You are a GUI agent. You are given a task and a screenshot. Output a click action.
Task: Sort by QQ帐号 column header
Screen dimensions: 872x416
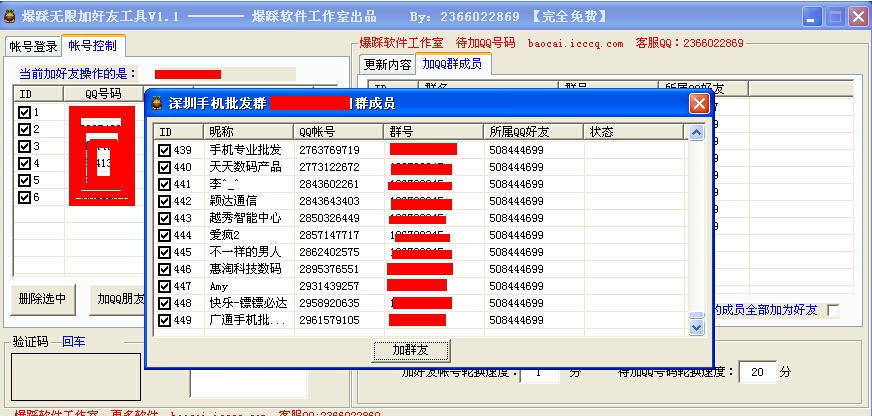point(339,132)
